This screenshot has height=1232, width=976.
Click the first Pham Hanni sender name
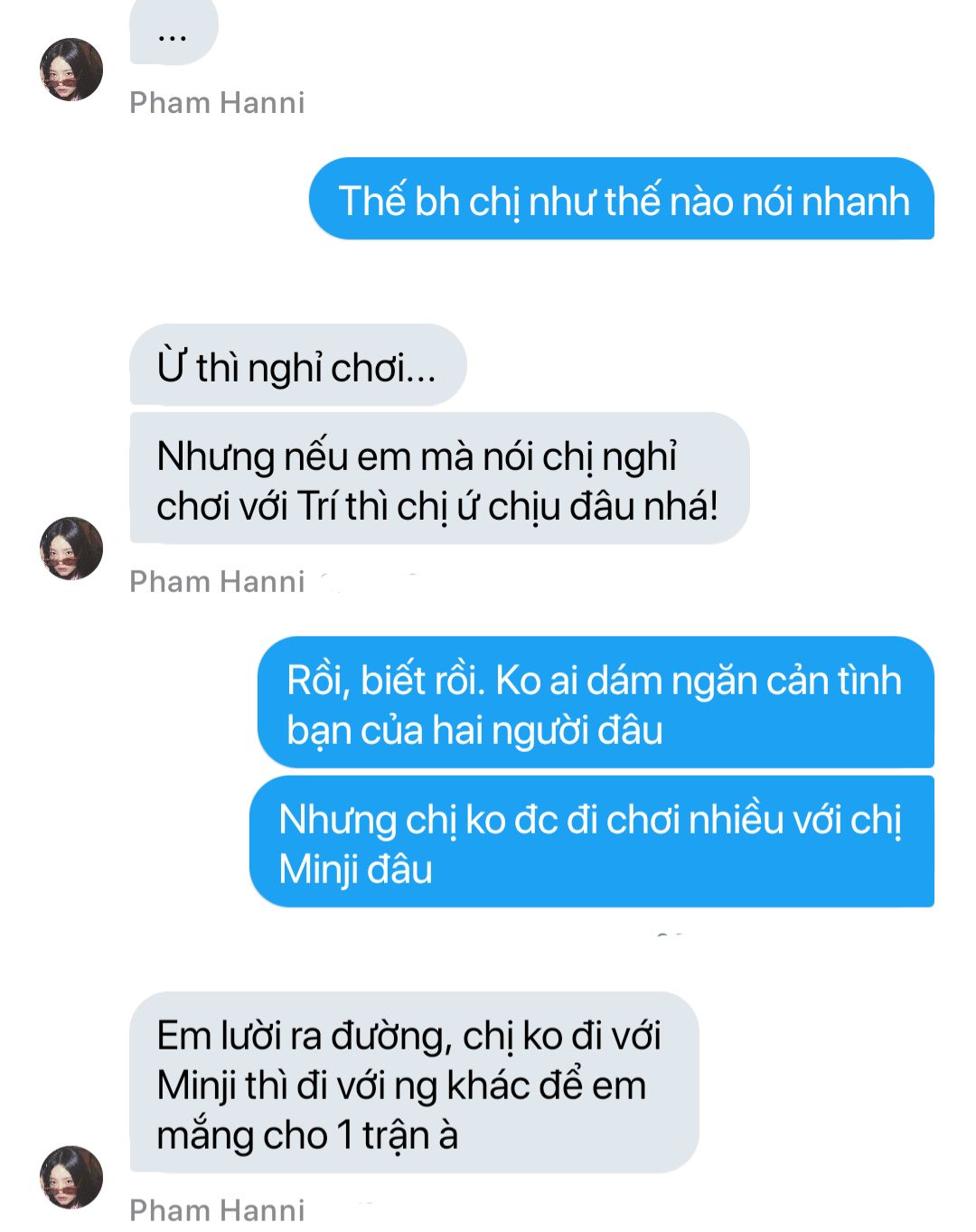tap(217, 103)
